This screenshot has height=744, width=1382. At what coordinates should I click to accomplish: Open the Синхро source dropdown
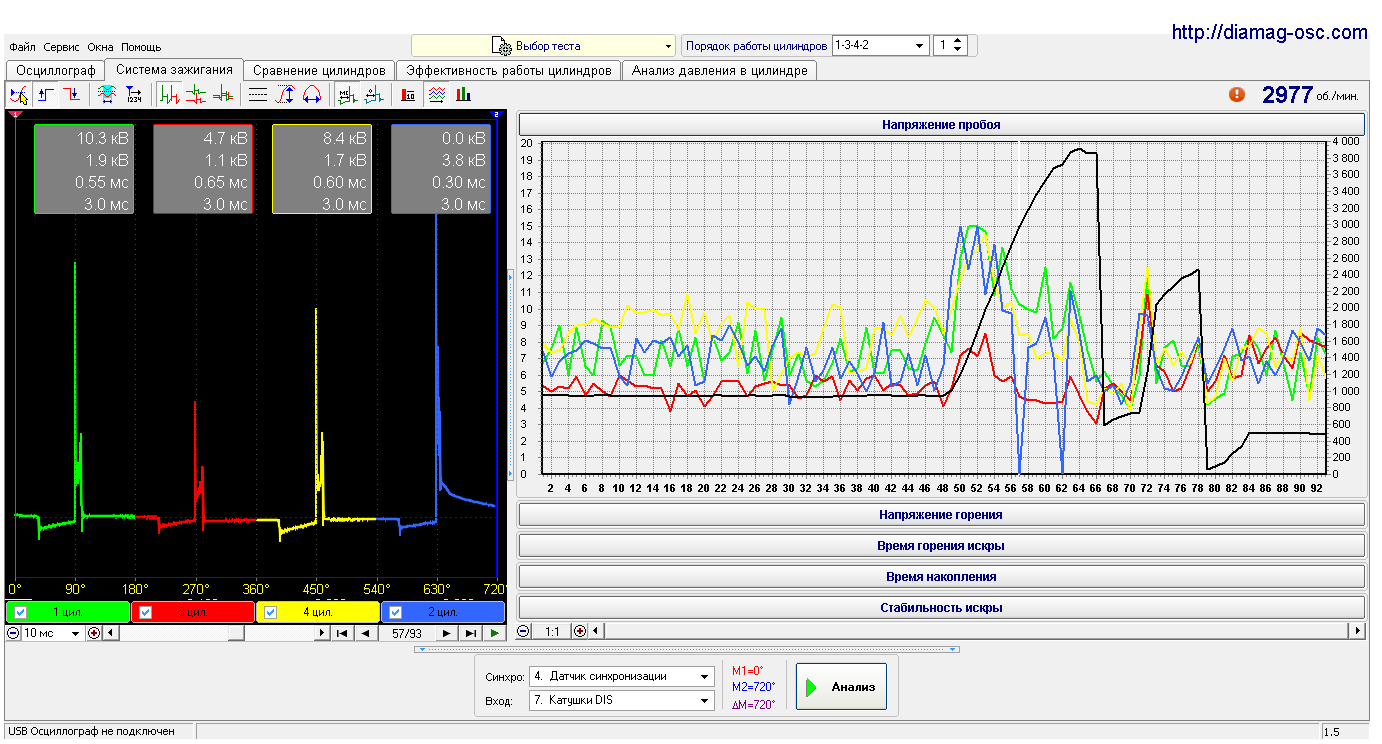(x=621, y=676)
